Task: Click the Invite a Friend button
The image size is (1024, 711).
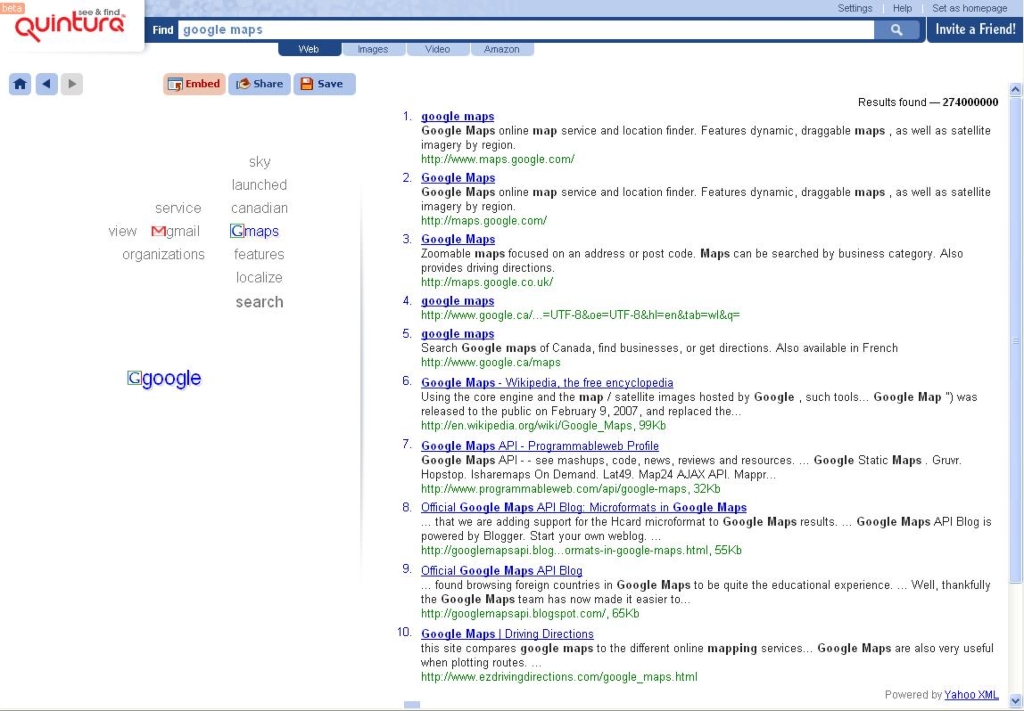Action: pos(975,29)
